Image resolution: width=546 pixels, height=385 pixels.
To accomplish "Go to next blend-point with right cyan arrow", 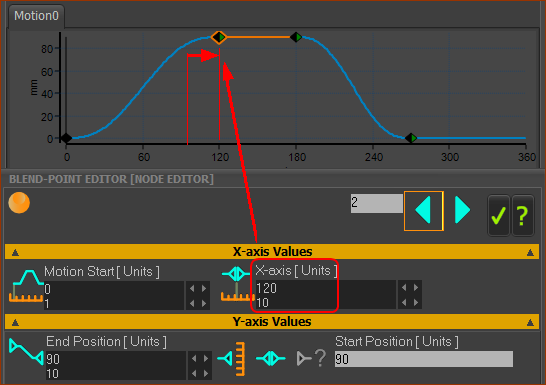I will [x=463, y=210].
